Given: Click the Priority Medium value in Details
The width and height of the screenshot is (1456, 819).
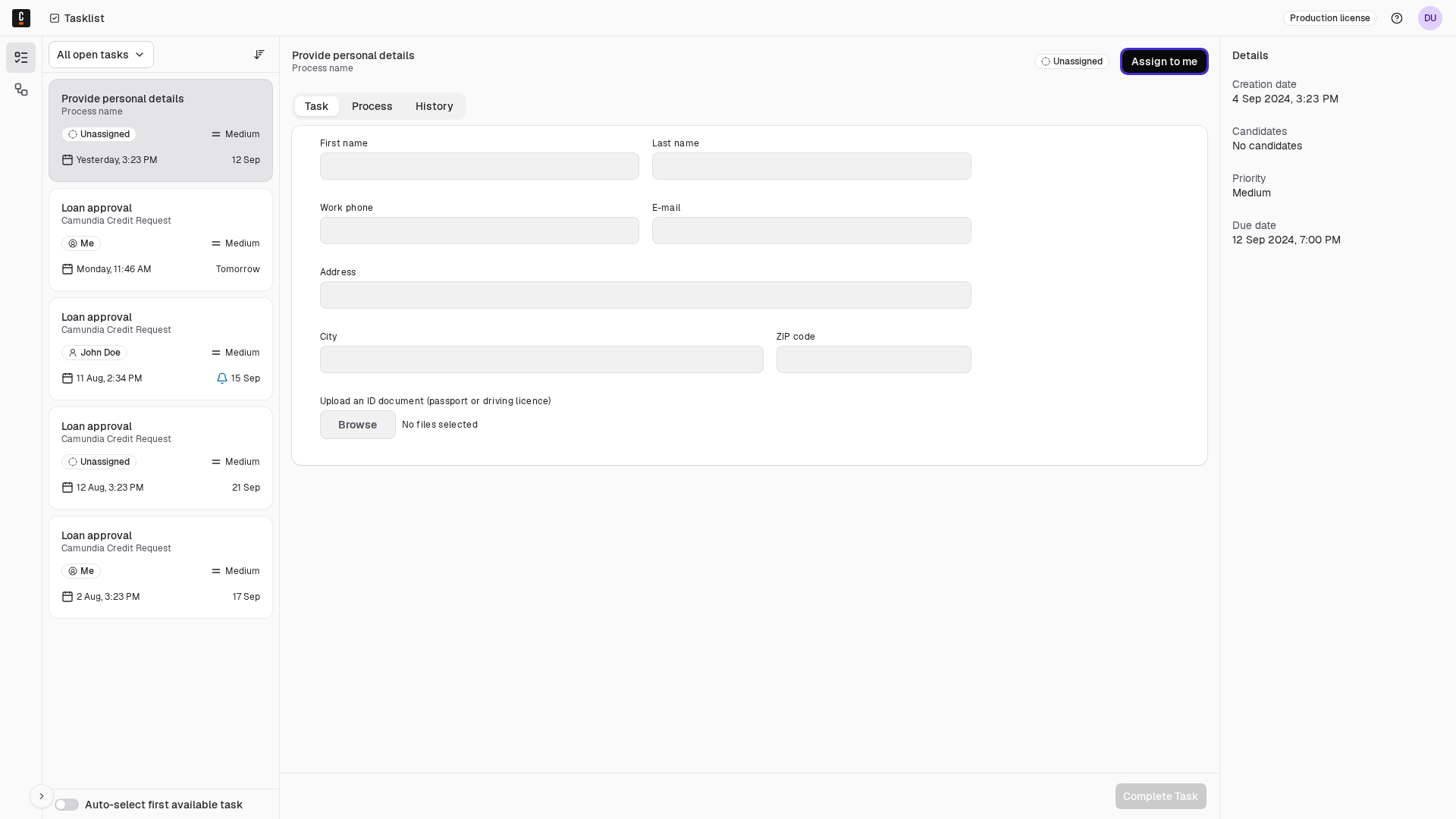Looking at the screenshot, I should [1251, 193].
